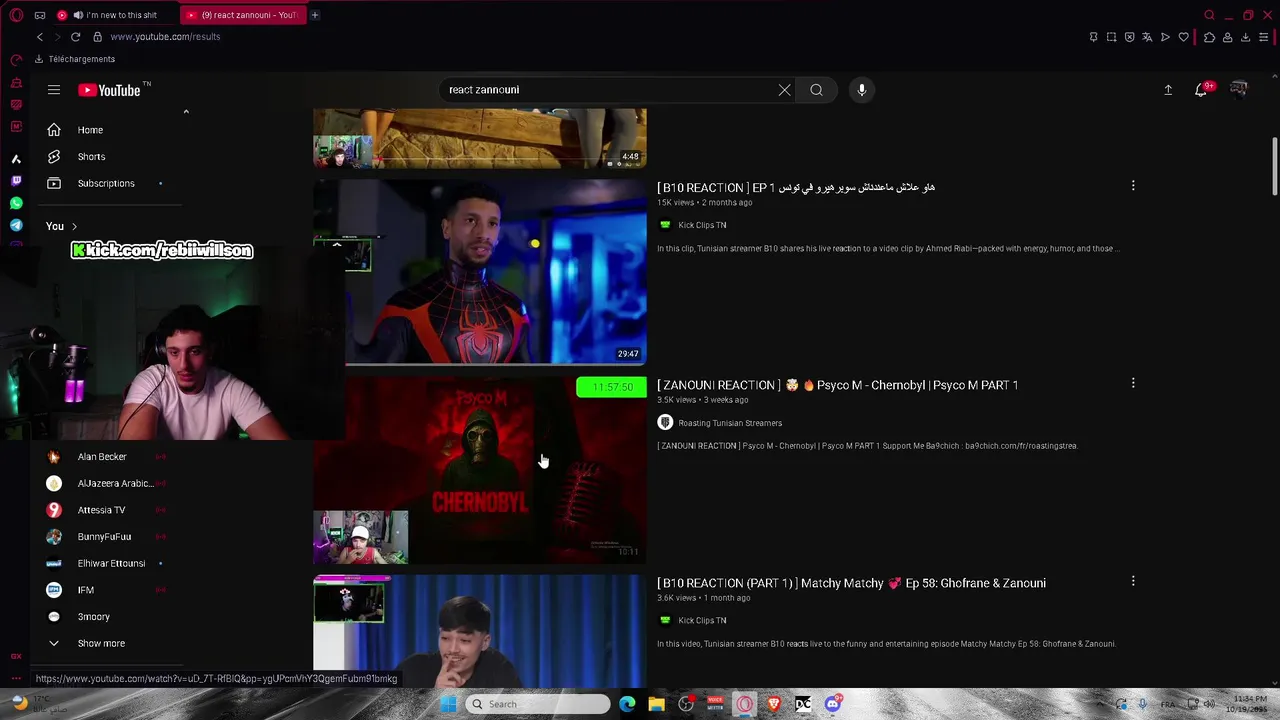Open more options for Psyco M Chernobyl video
This screenshot has height=720, width=1280.
click(x=1133, y=384)
